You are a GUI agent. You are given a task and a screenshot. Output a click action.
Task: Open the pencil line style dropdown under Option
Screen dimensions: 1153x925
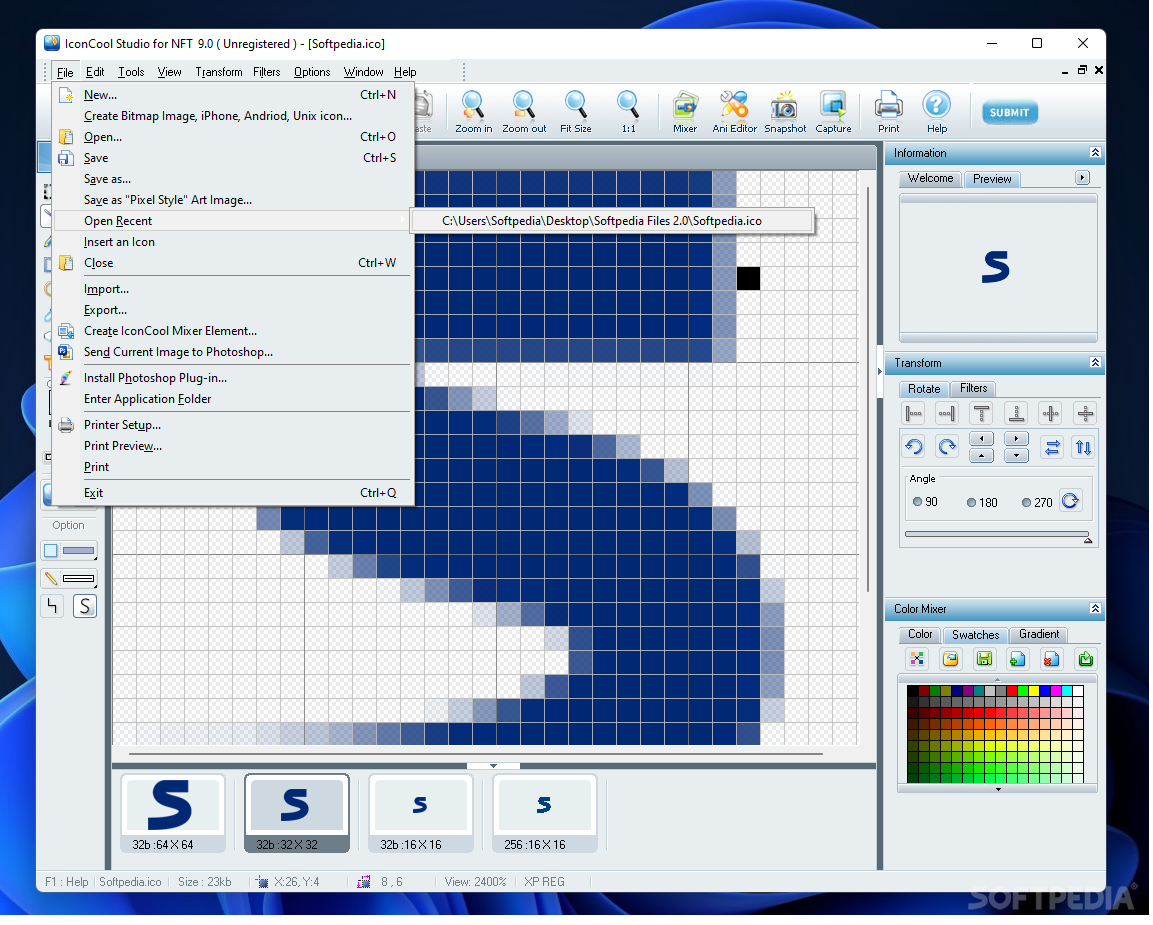70,579
